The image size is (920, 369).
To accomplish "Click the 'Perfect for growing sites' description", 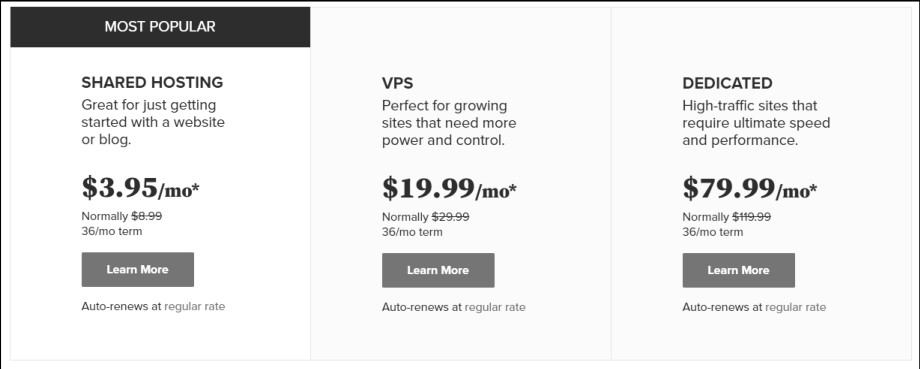I will 449,123.
